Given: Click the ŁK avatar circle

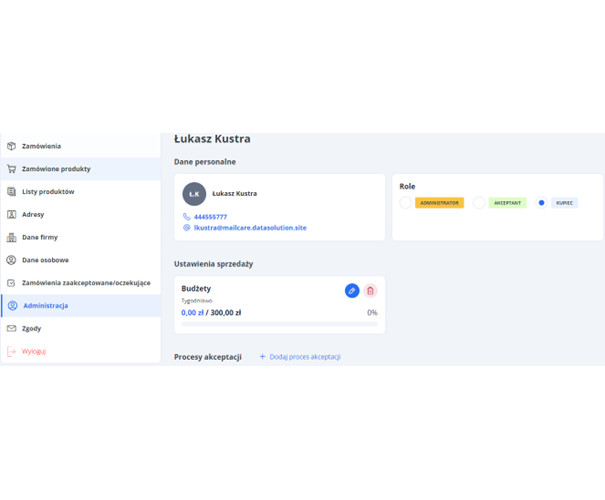Looking at the screenshot, I should click(194, 194).
